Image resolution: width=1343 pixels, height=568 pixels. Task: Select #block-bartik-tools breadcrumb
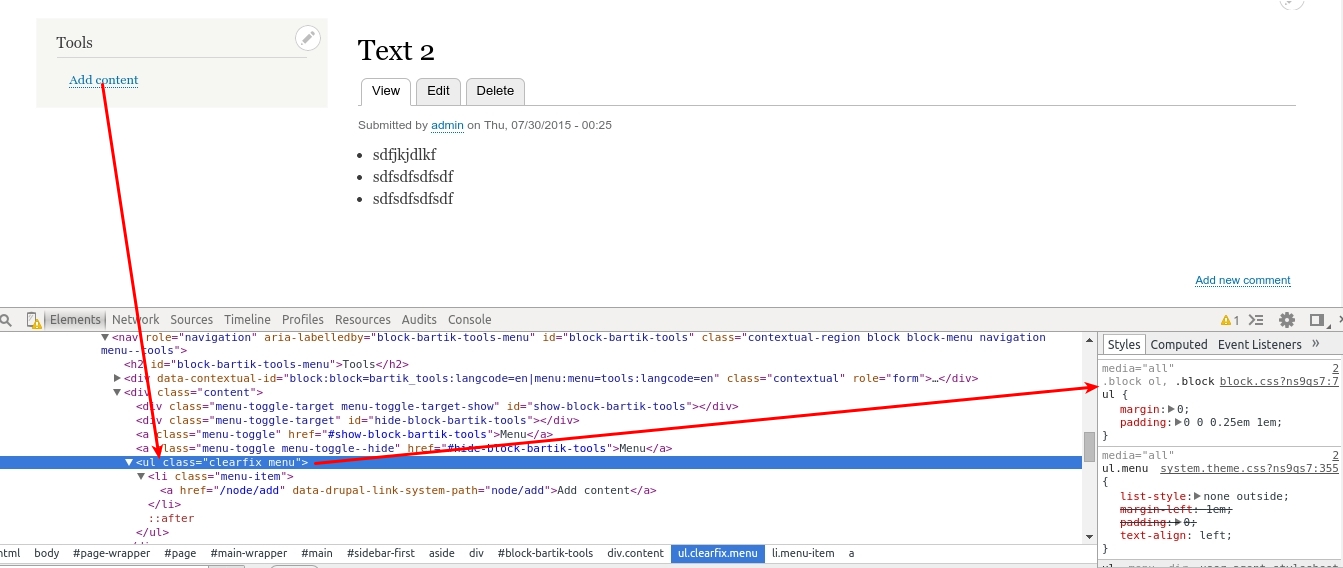(545, 553)
